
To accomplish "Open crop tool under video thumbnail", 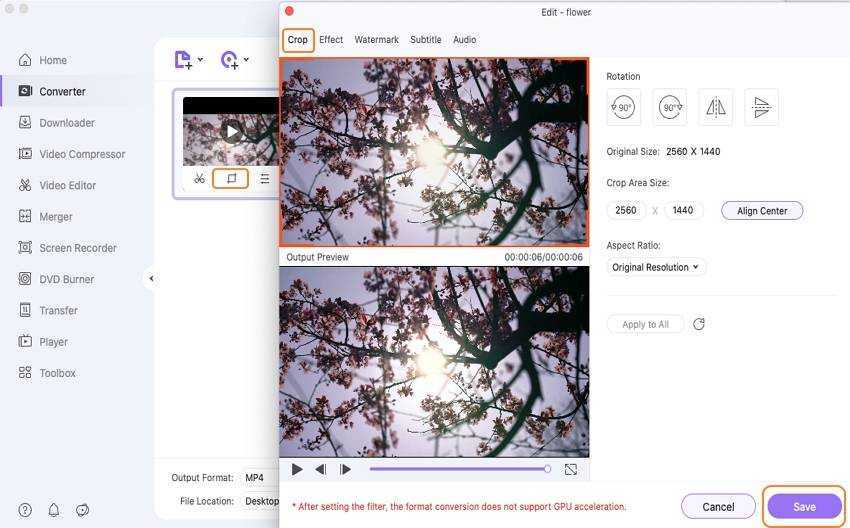I will point(231,179).
